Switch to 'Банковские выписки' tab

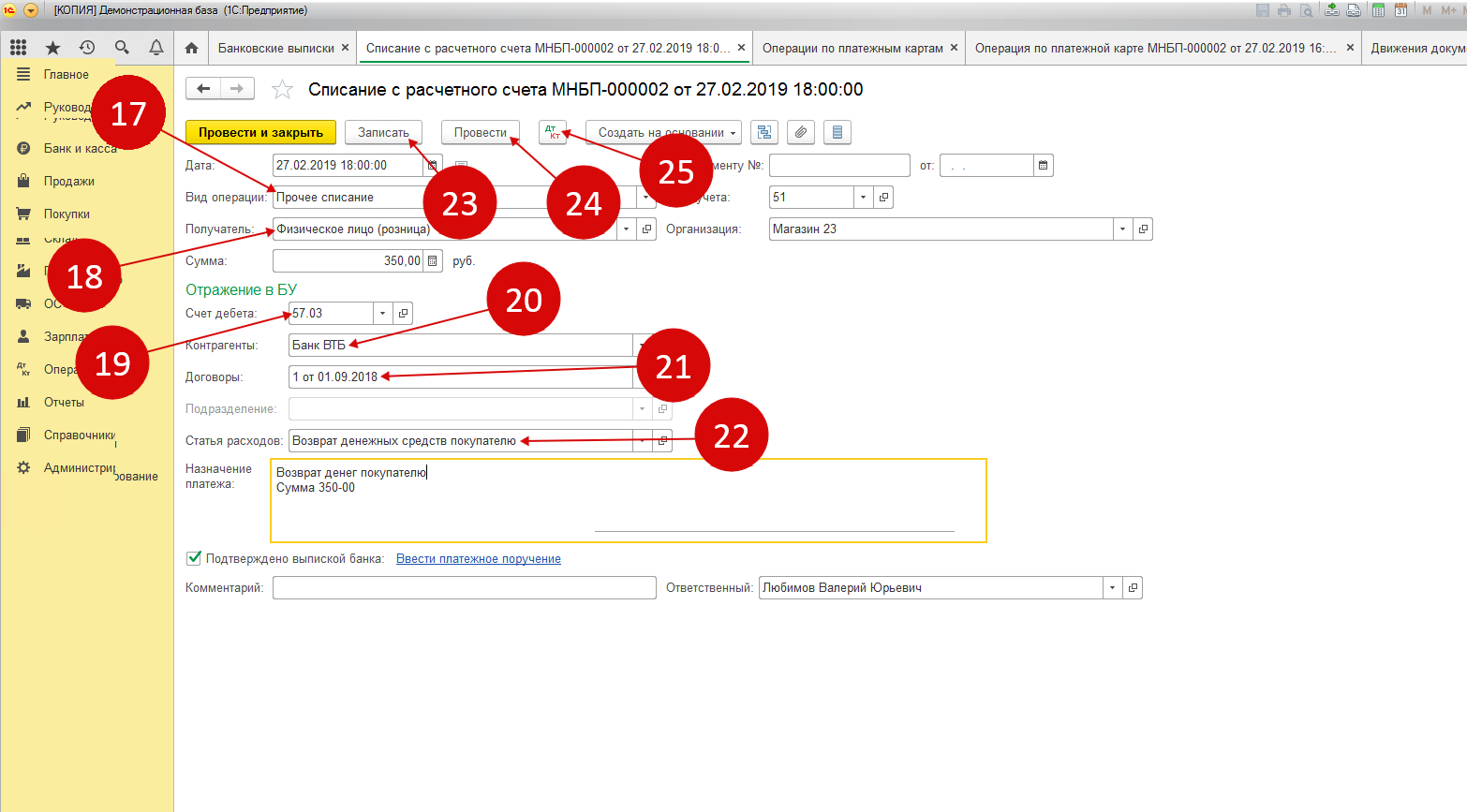pos(275,48)
